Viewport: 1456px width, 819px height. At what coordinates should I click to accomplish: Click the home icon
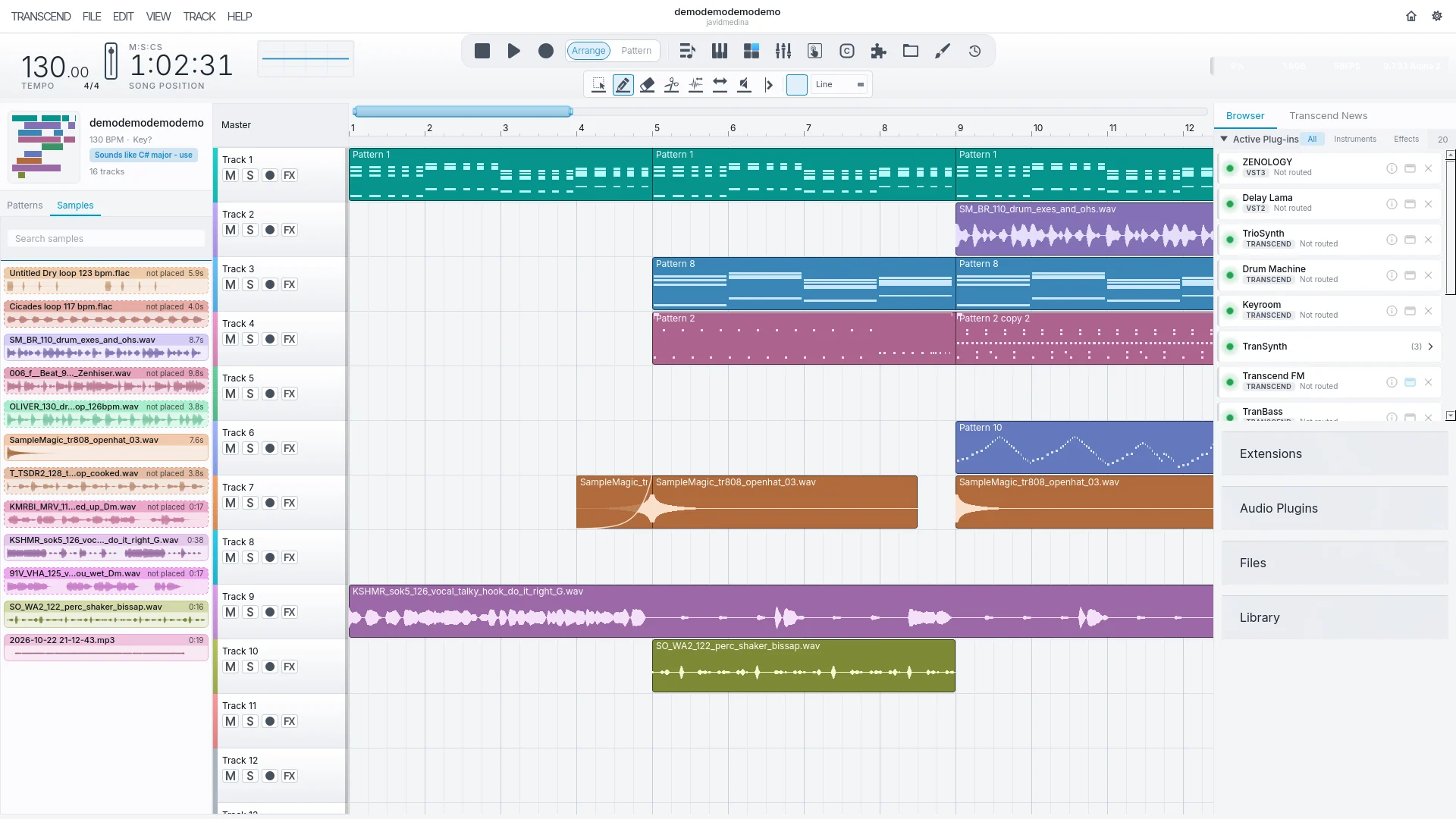[1411, 16]
